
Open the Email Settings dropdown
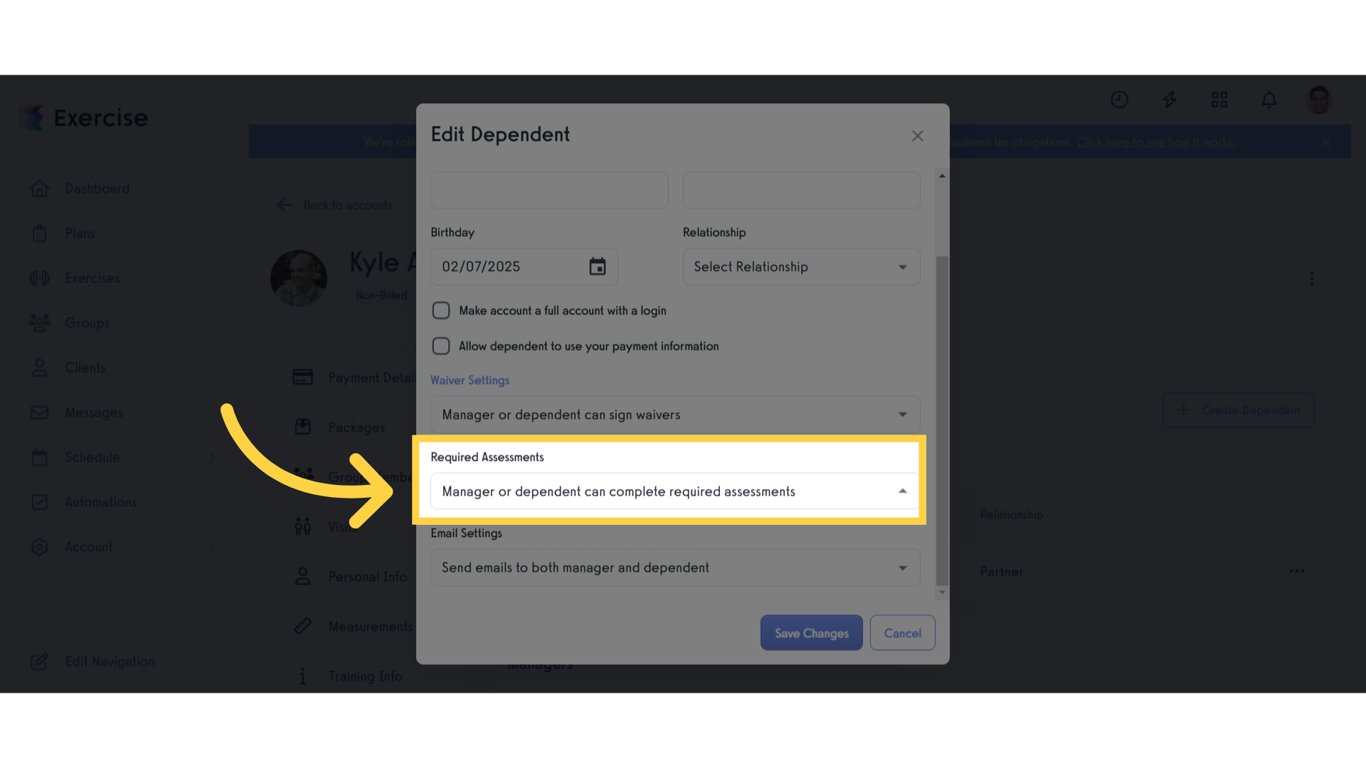pyautogui.click(x=675, y=567)
